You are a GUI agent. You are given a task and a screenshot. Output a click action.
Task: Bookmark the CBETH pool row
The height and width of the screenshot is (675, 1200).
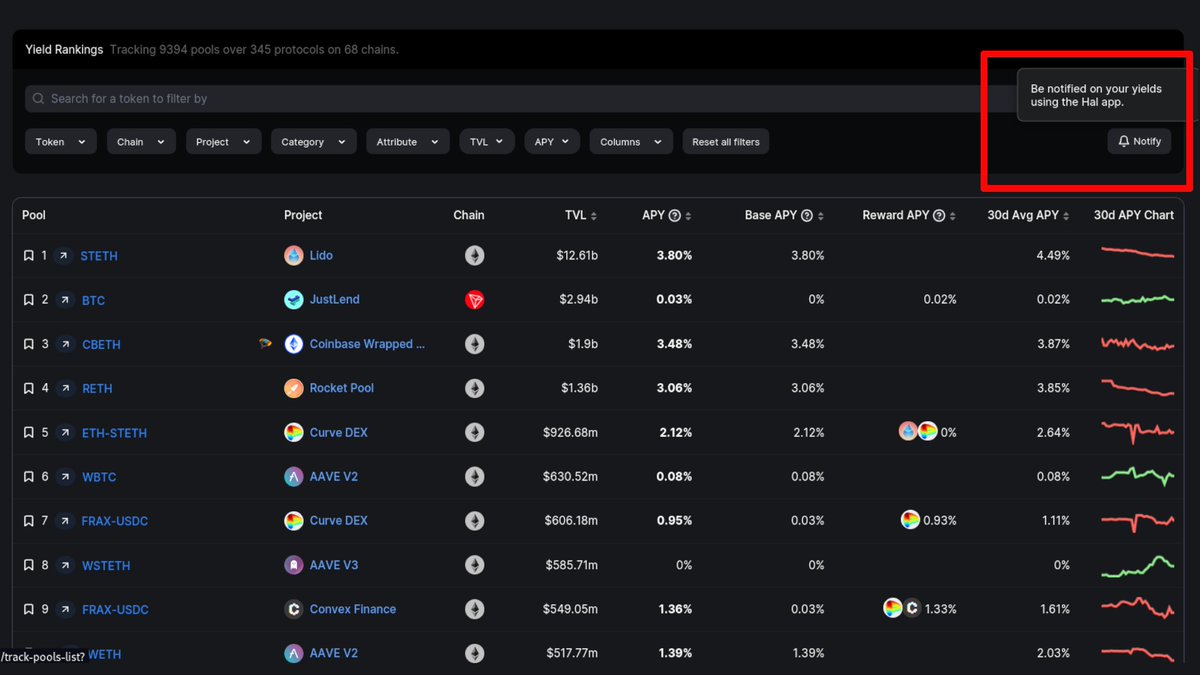tap(28, 344)
